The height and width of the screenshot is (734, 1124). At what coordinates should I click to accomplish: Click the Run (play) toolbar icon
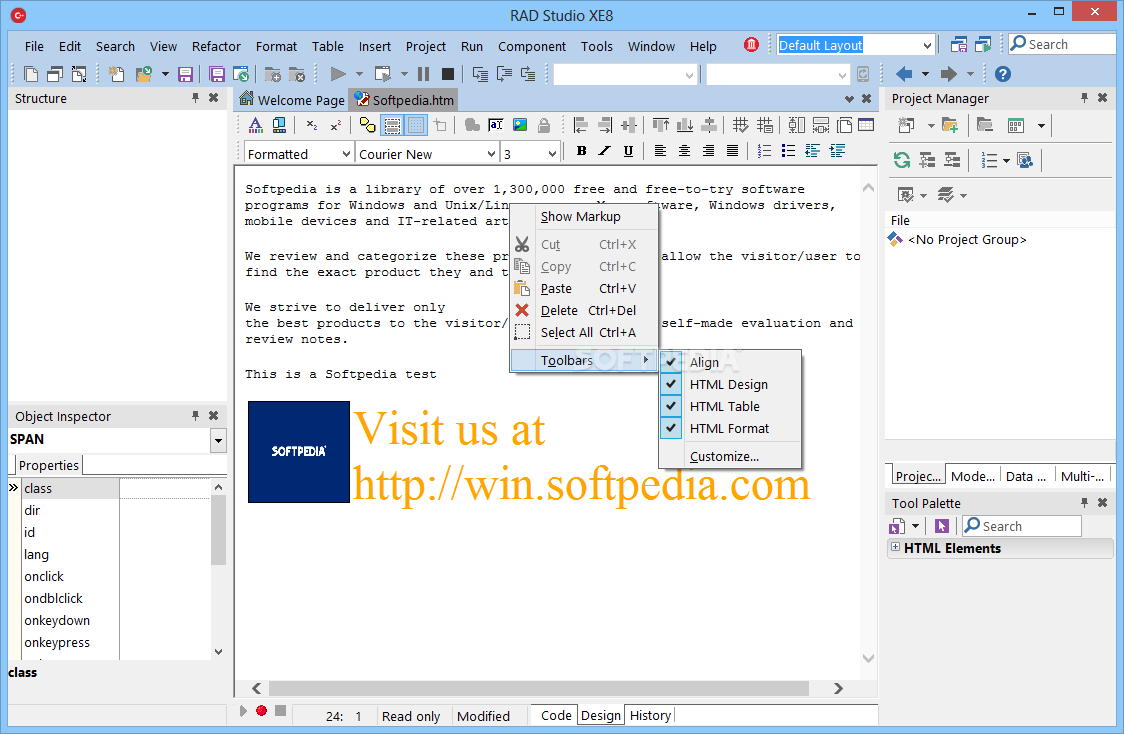point(338,74)
